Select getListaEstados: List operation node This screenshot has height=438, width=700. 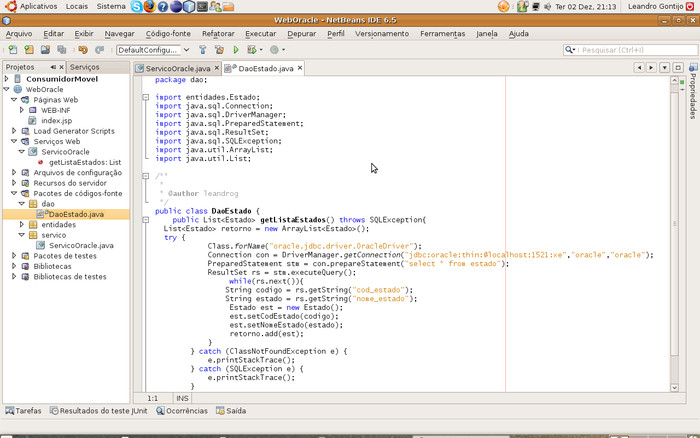pyautogui.click(x=85, y=162)
